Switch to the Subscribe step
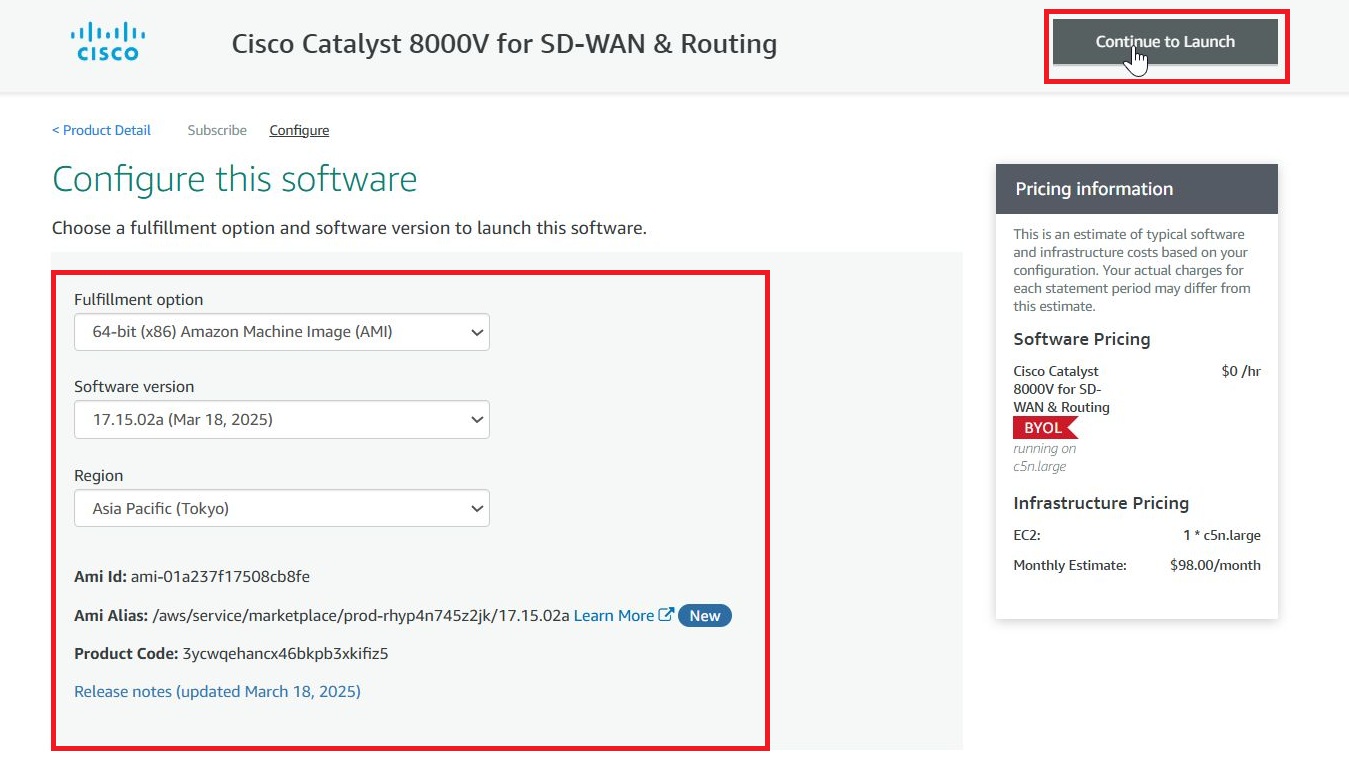The width and height of the screenshot is (1349, 779). (216, 130)
